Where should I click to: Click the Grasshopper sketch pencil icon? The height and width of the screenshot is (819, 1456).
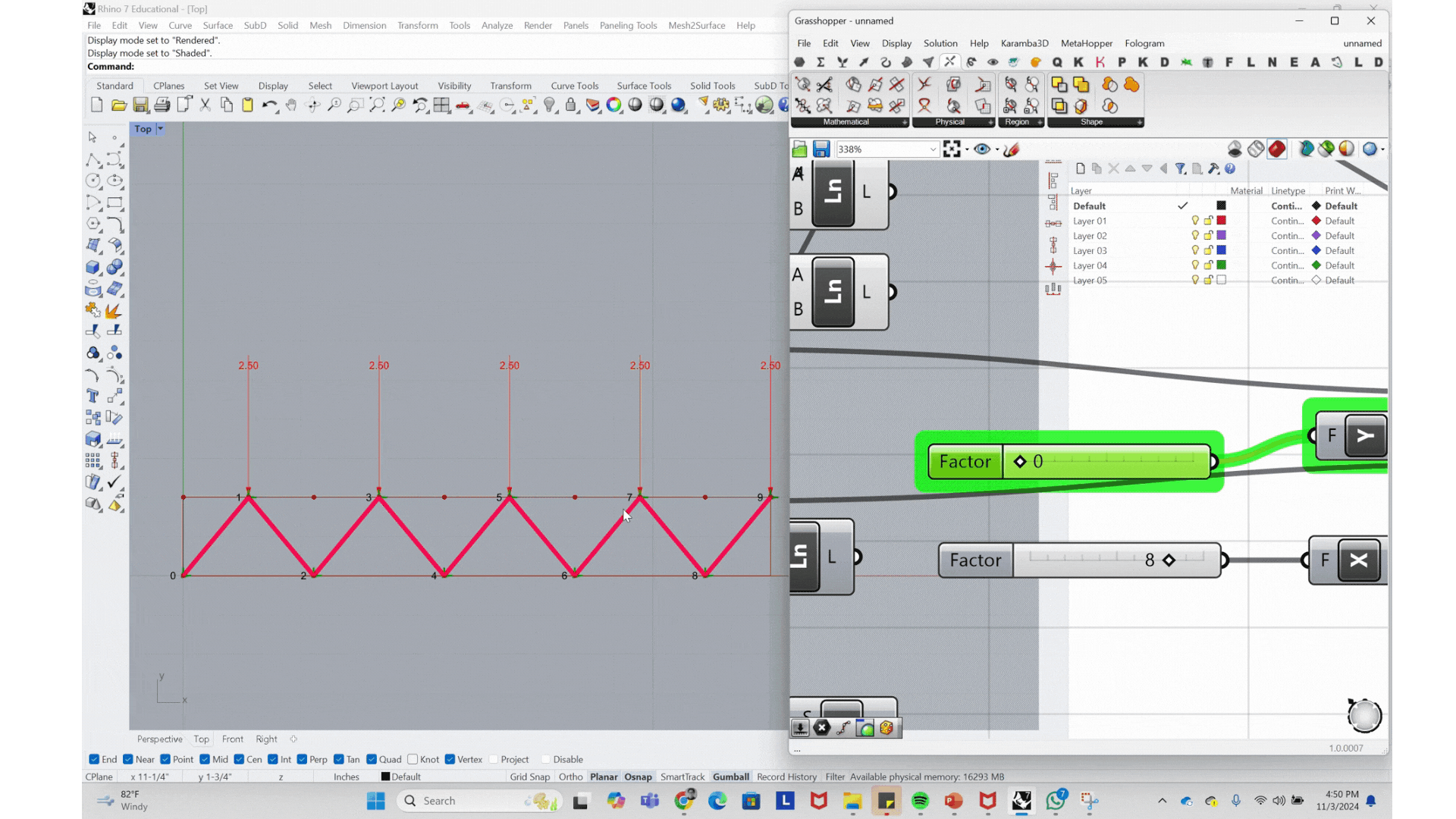click(x=1011, y=149)
